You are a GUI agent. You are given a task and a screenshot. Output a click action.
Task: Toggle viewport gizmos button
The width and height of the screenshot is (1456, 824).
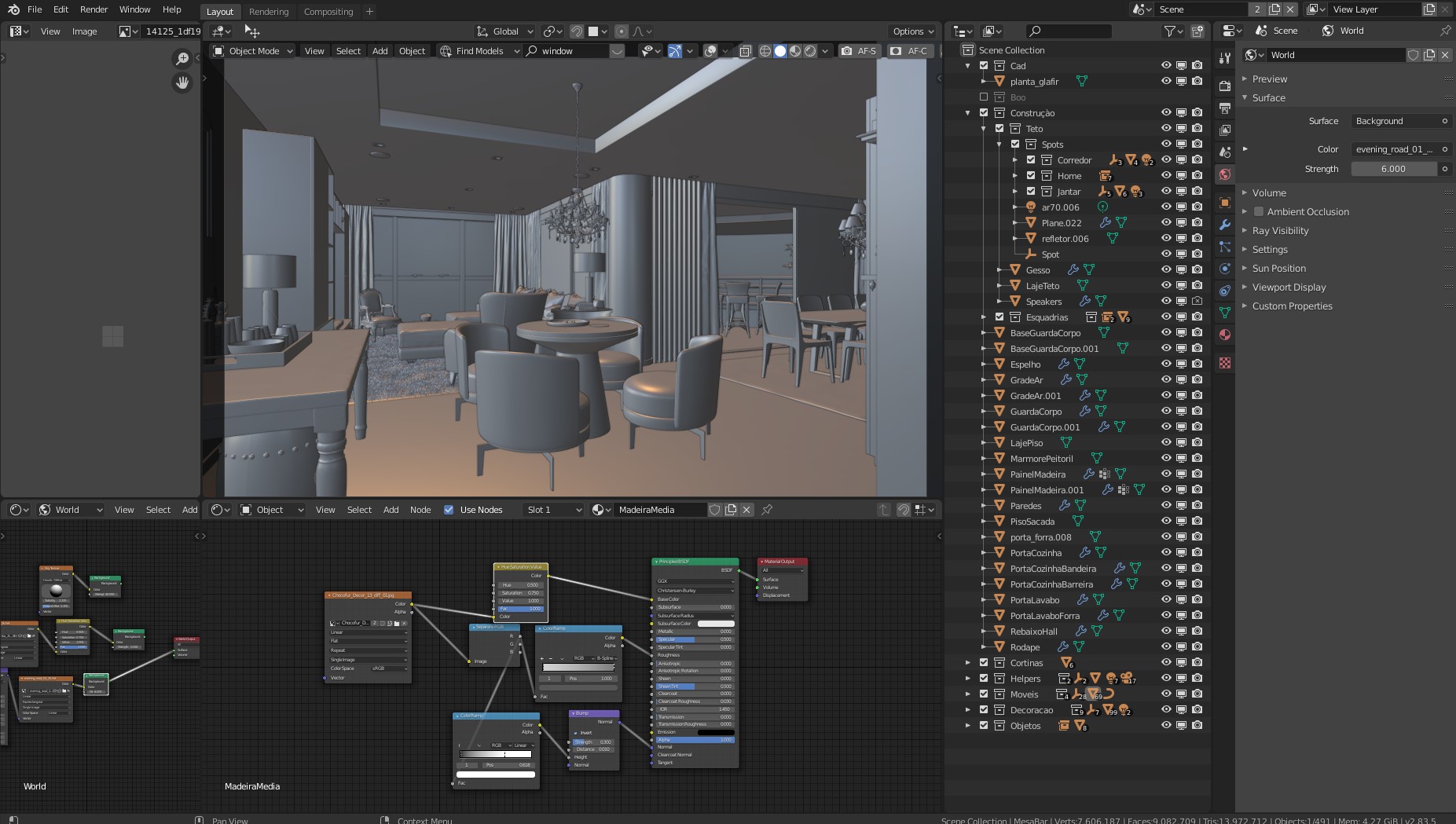coord(674,51)
